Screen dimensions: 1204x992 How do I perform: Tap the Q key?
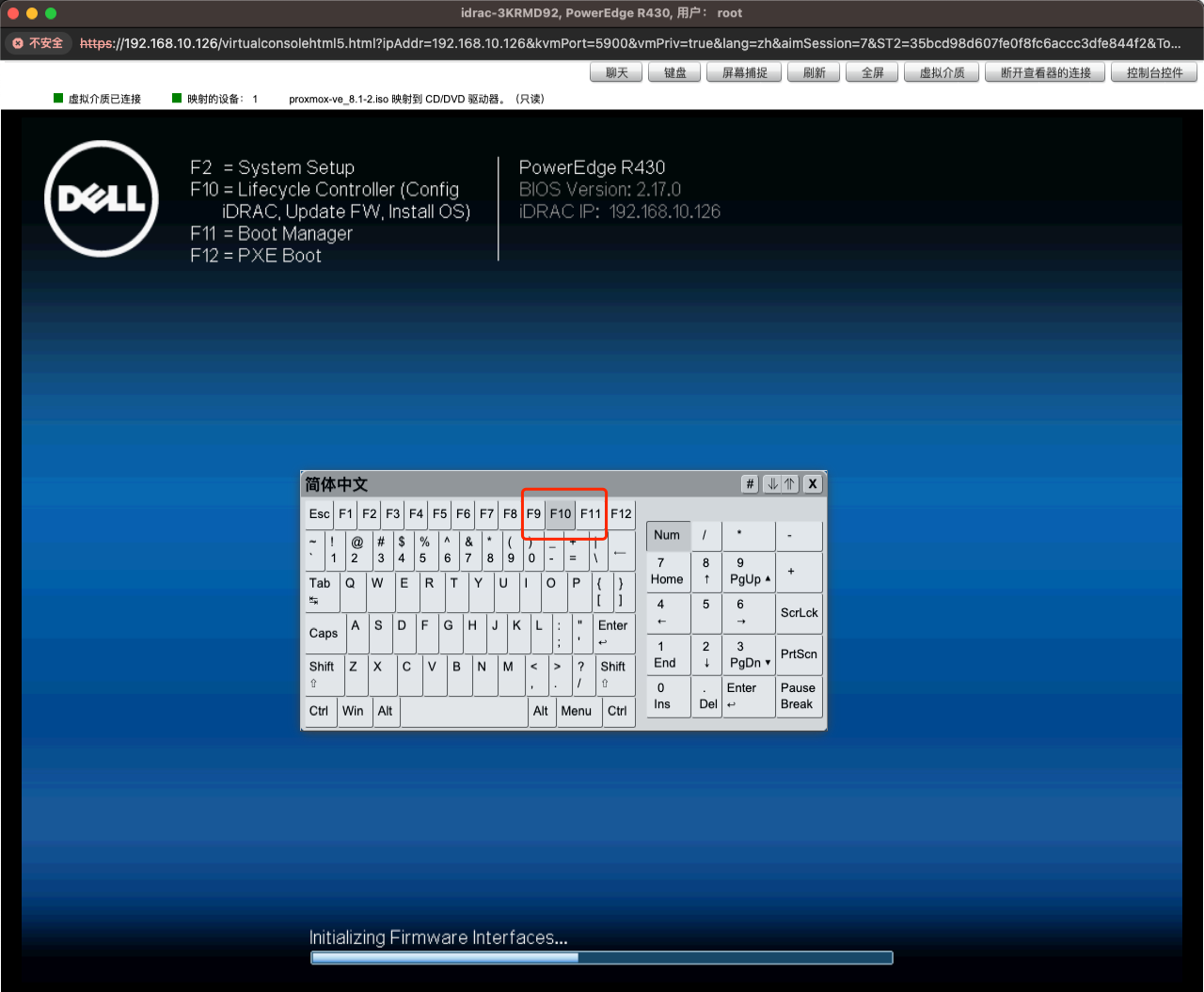[x=353, y=591]
